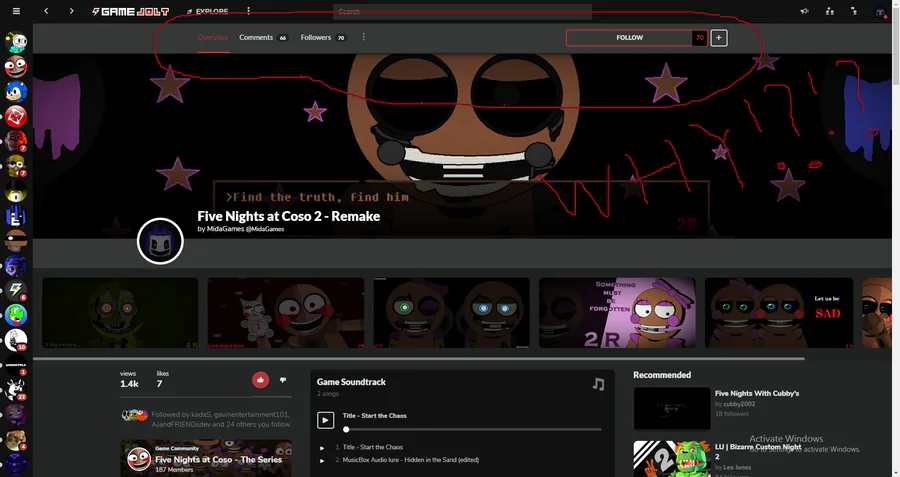
Task: Open the three-dot menu beside Followers
Action: pyautogui.click(x=363, y=37)
